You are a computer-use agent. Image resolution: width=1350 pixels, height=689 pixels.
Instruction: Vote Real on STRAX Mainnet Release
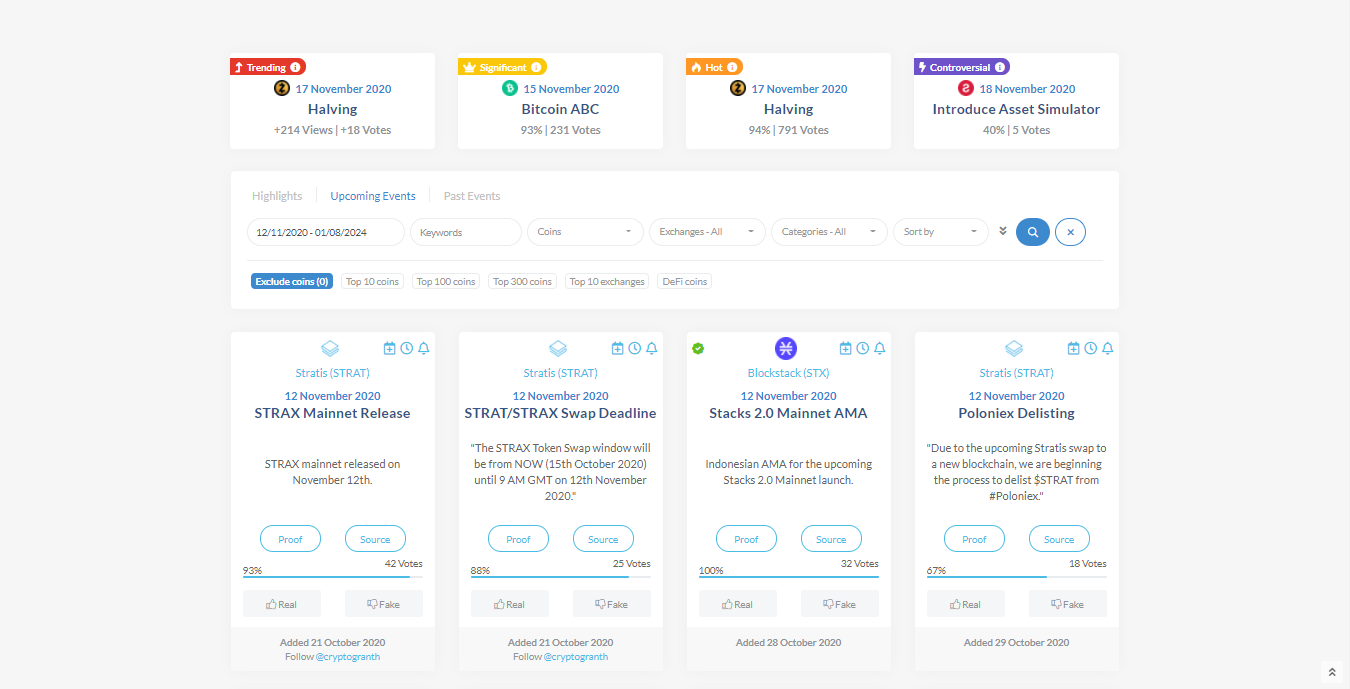coord(282,604)
